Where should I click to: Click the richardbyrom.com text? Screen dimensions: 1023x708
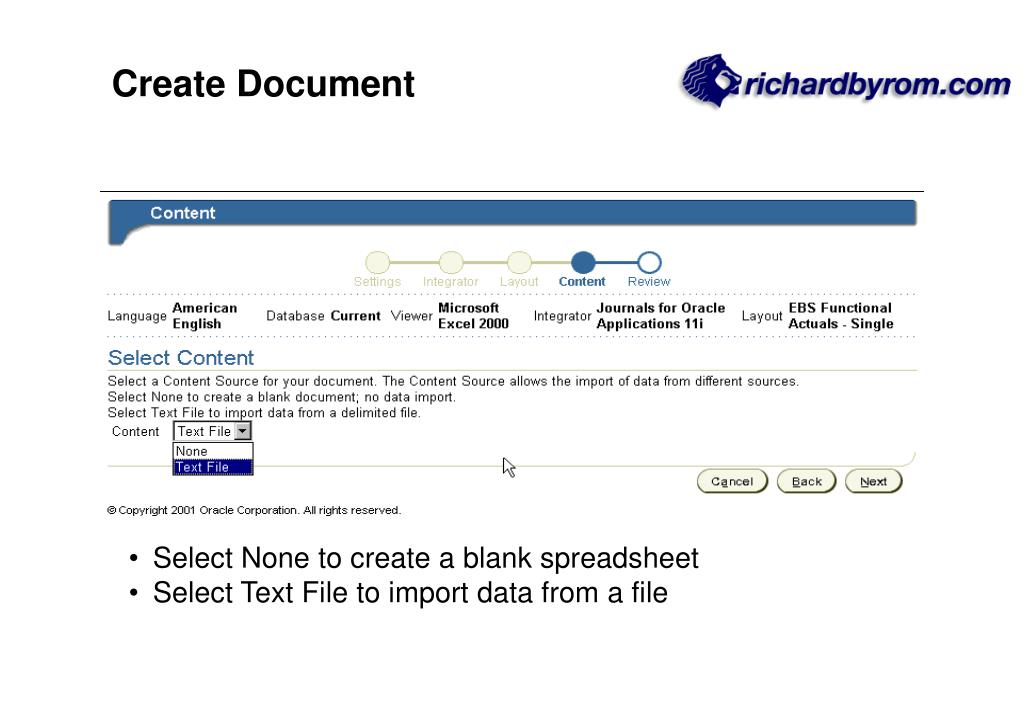coord(877,84)
